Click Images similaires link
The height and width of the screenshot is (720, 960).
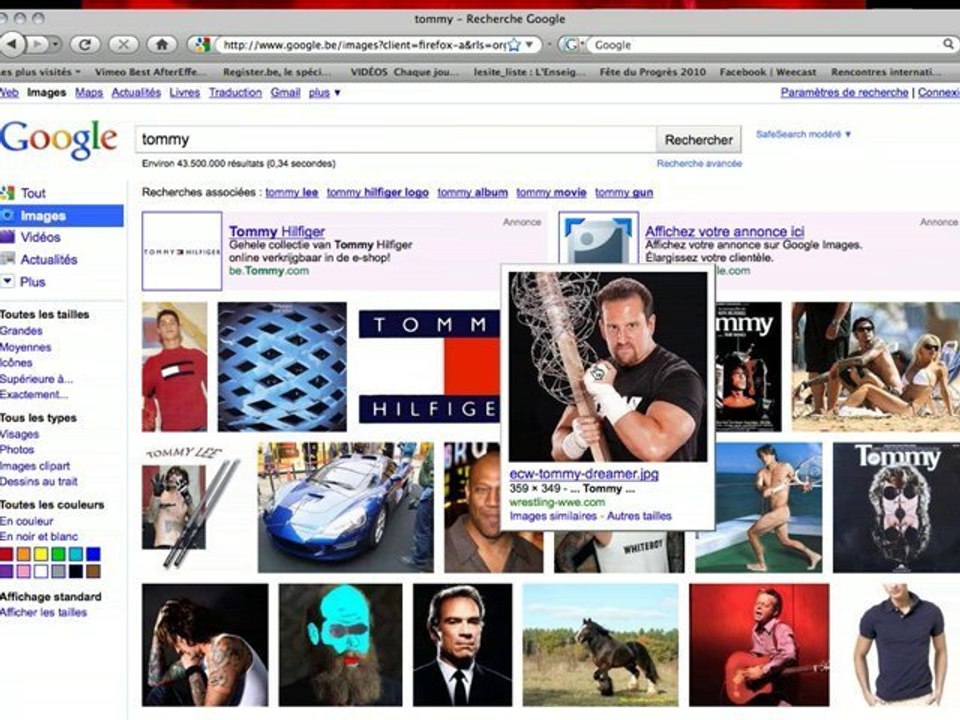(x=553, y=516)
